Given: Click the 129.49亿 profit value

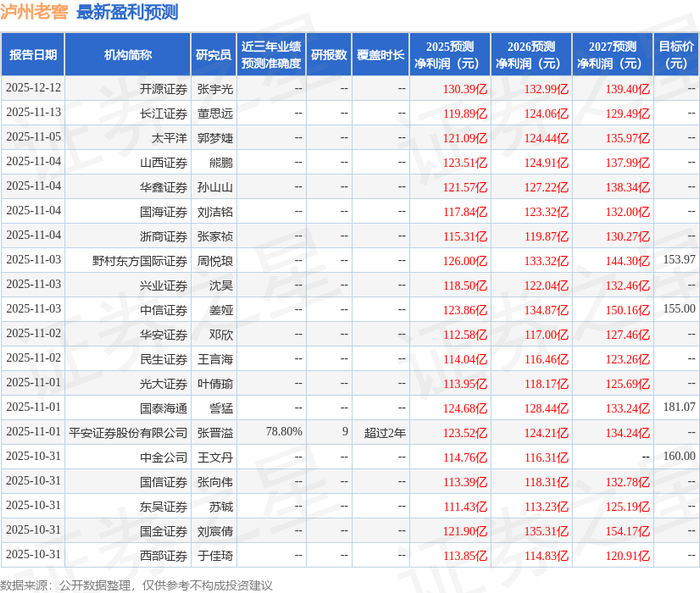Looking at the screenshot, I should click(628, 114).
